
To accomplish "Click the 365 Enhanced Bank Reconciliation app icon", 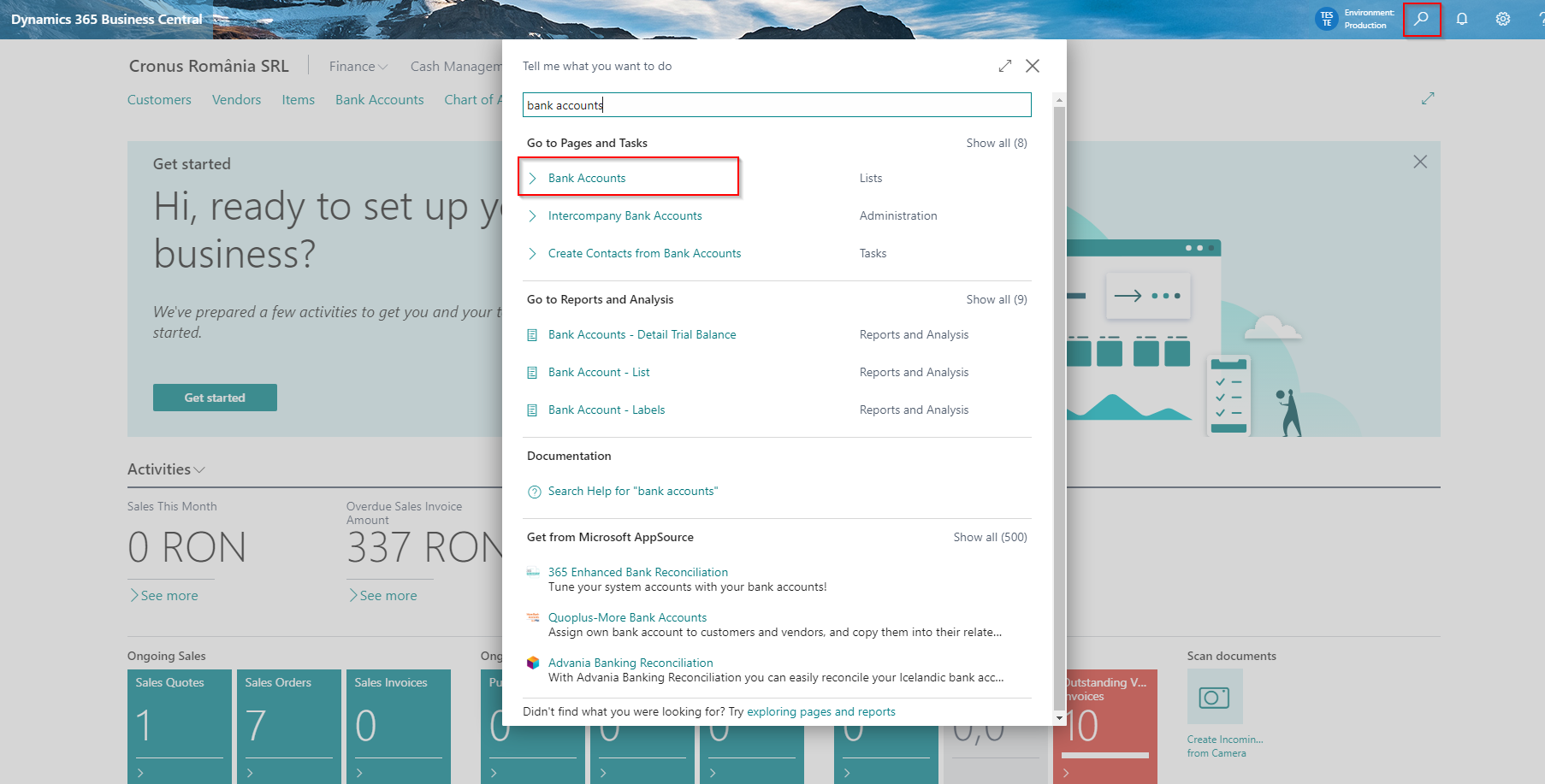I will 533,572.
